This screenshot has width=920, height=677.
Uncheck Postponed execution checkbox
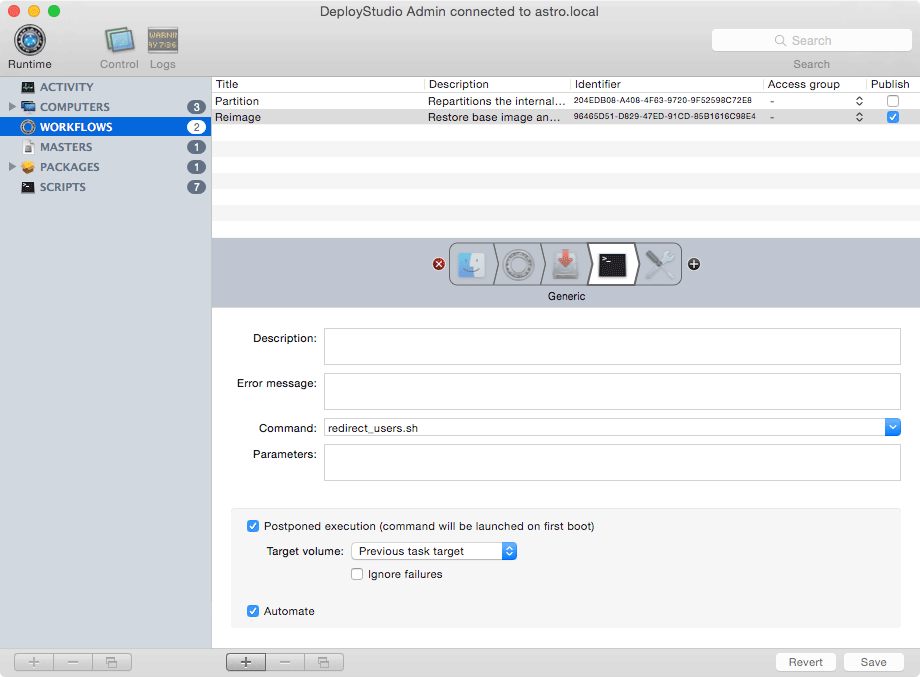click(x=253, y=526)
